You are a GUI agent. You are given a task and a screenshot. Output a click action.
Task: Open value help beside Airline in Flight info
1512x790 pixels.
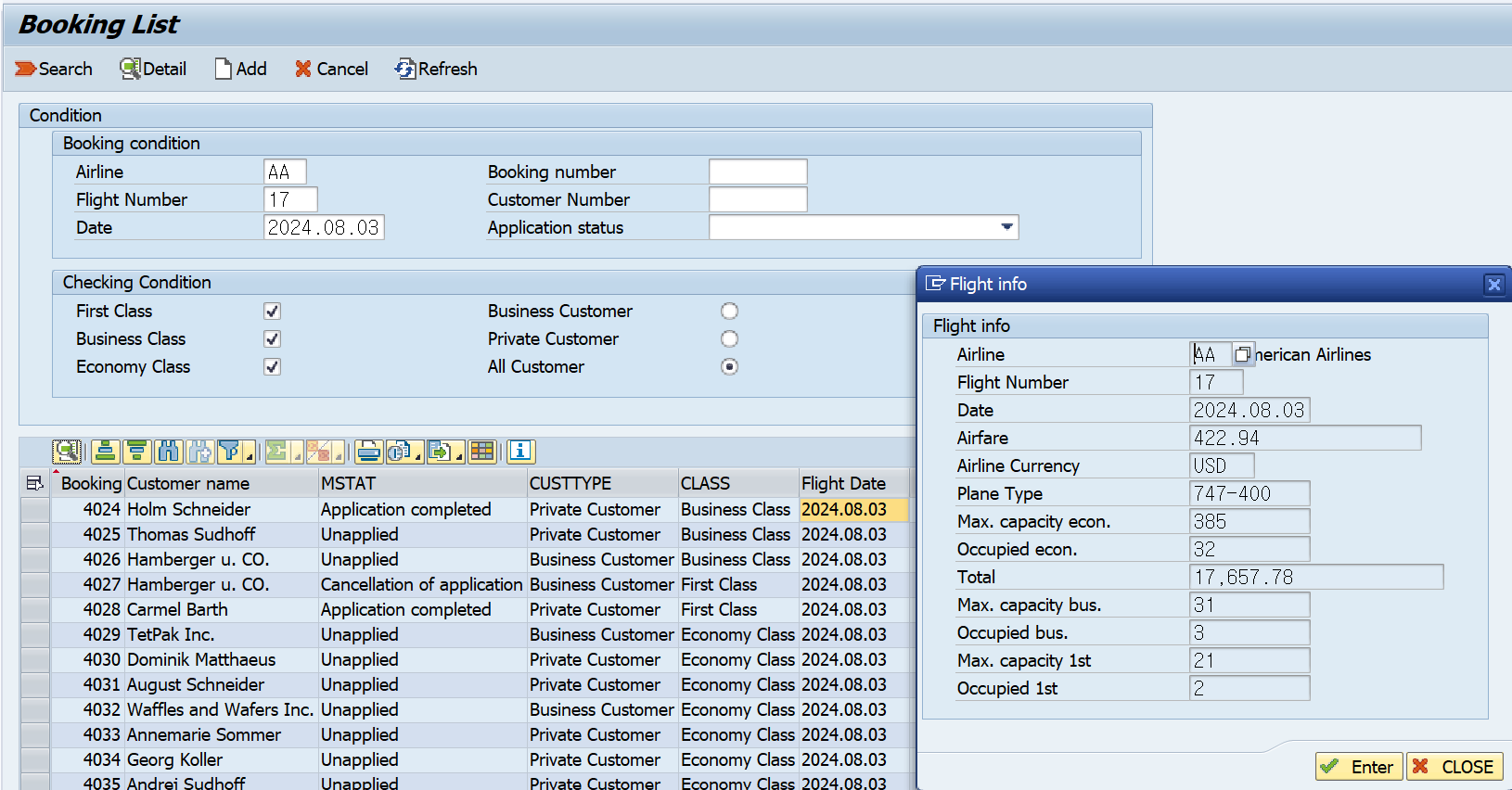[x=1243, y=354]
